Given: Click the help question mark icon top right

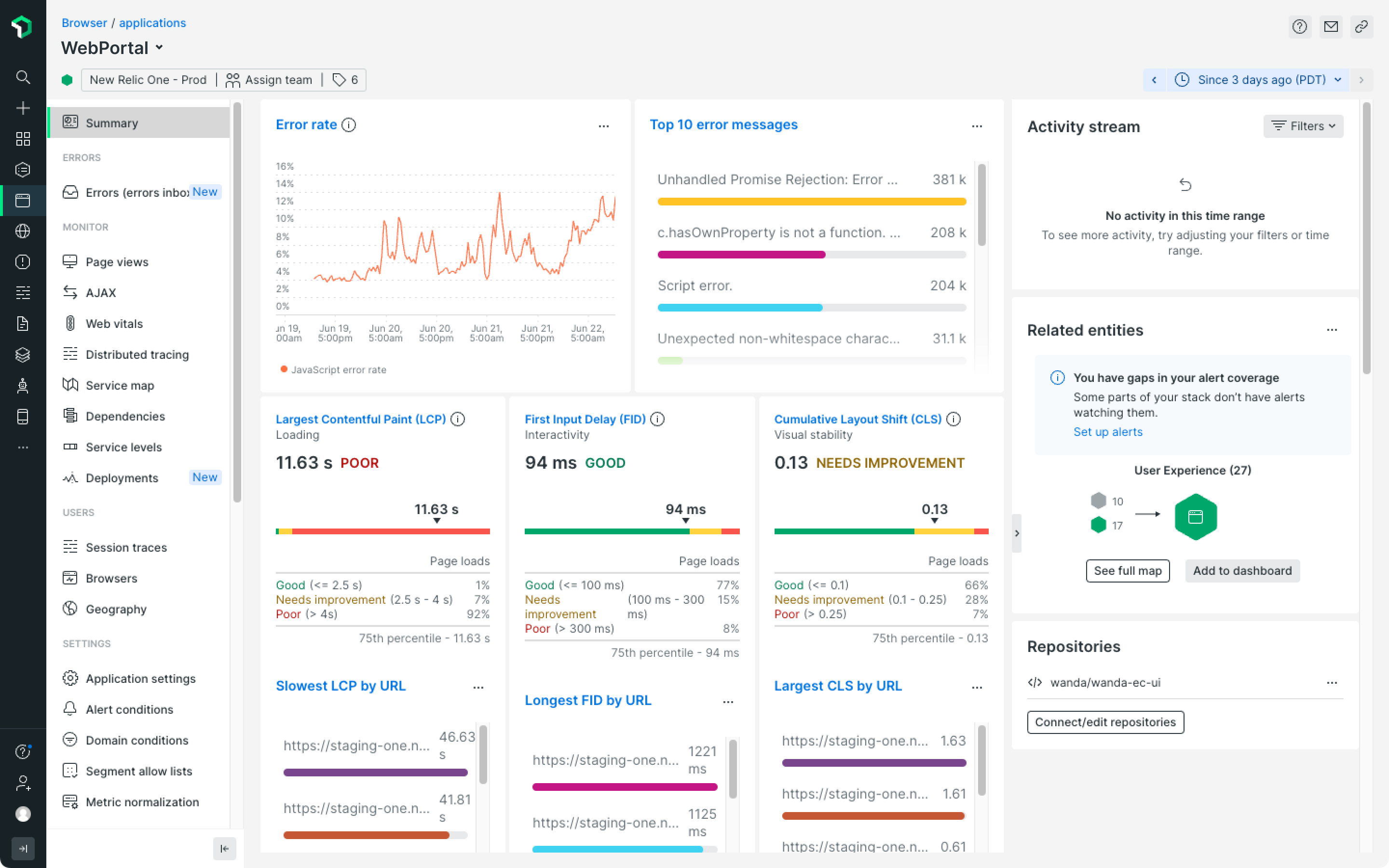Looking at the screenshot, I should click(1299, 27).
